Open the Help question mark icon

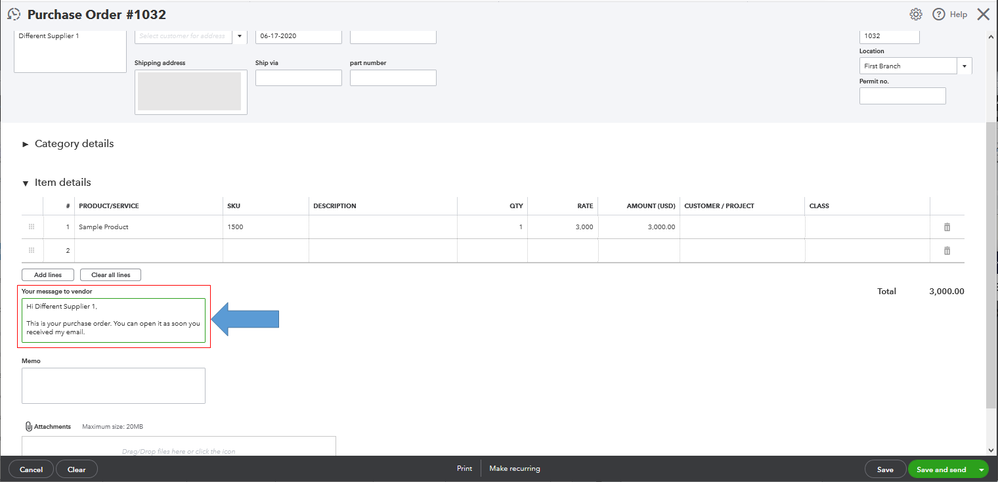coord(938,14)
